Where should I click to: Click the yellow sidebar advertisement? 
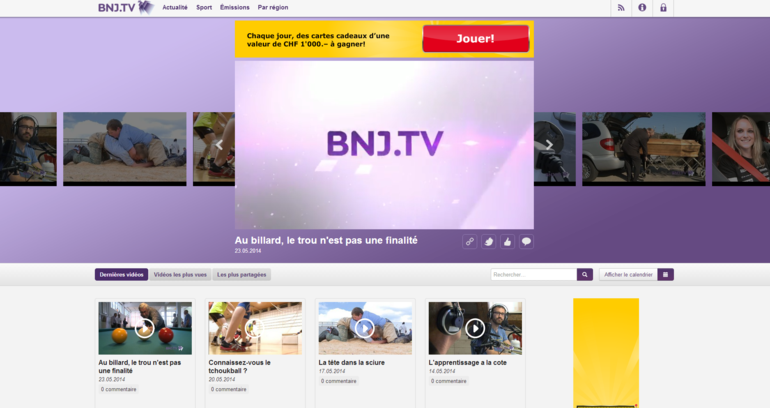pyautogui.click(x=606, y=353)
